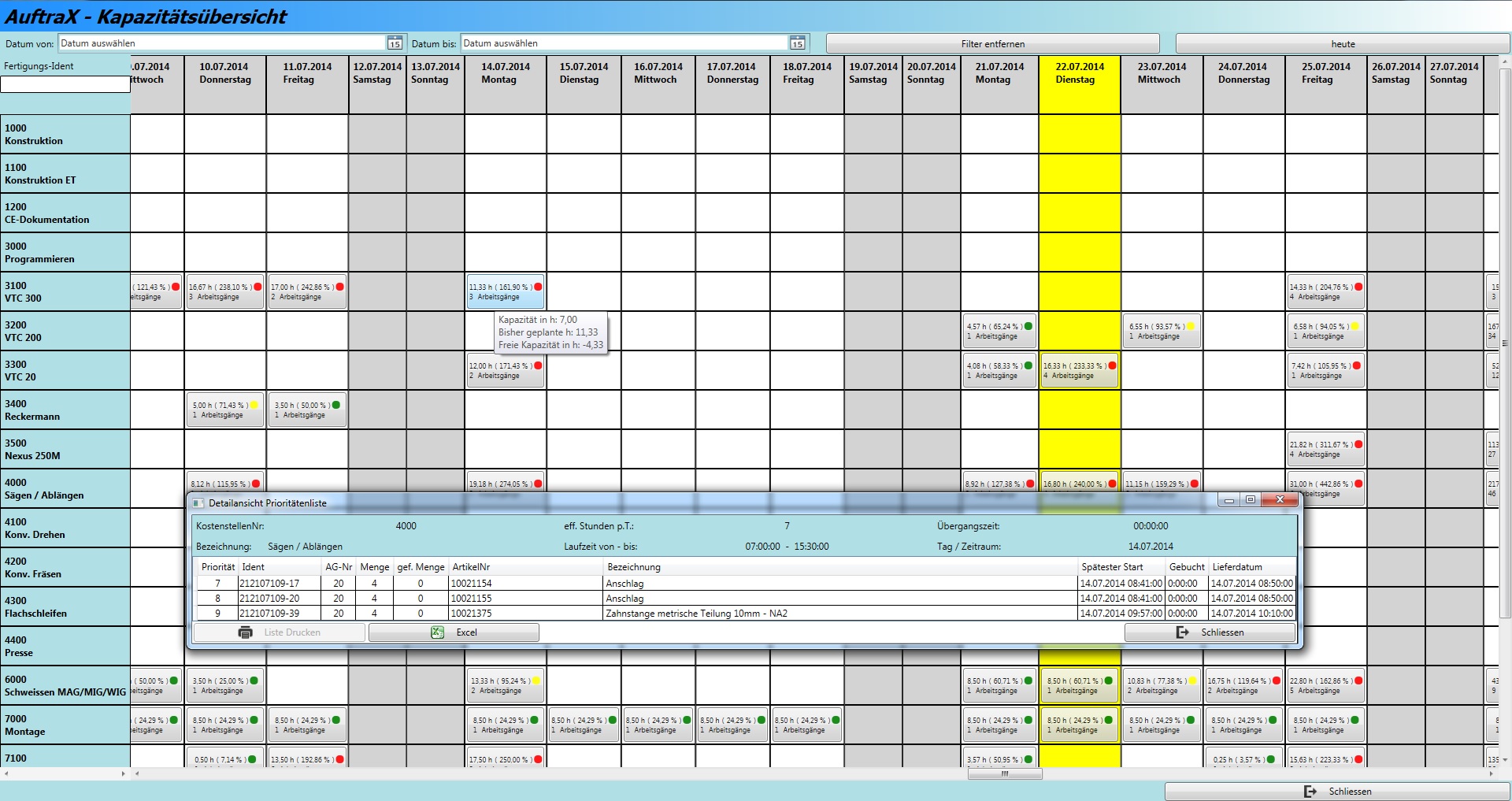Click the green status dot in the 4,57 h cell

click(1028, 326)
